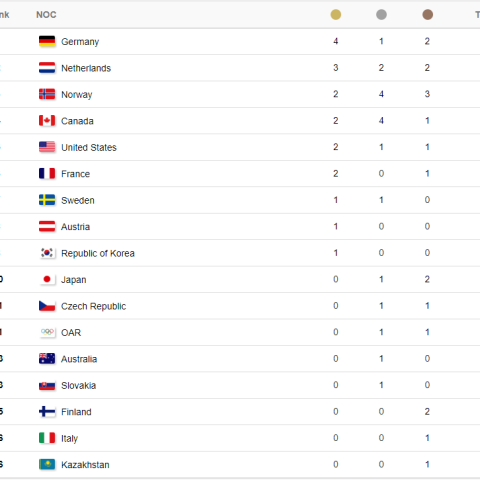Click the Kazakhstan flag icon
Image resolution: width=480 pixels, height=480 pixels.
[47, 464]
